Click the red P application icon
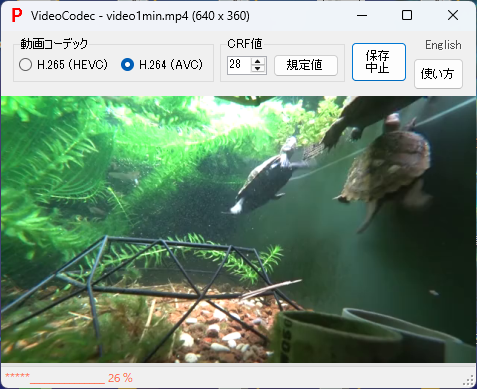 click(17, 16)
